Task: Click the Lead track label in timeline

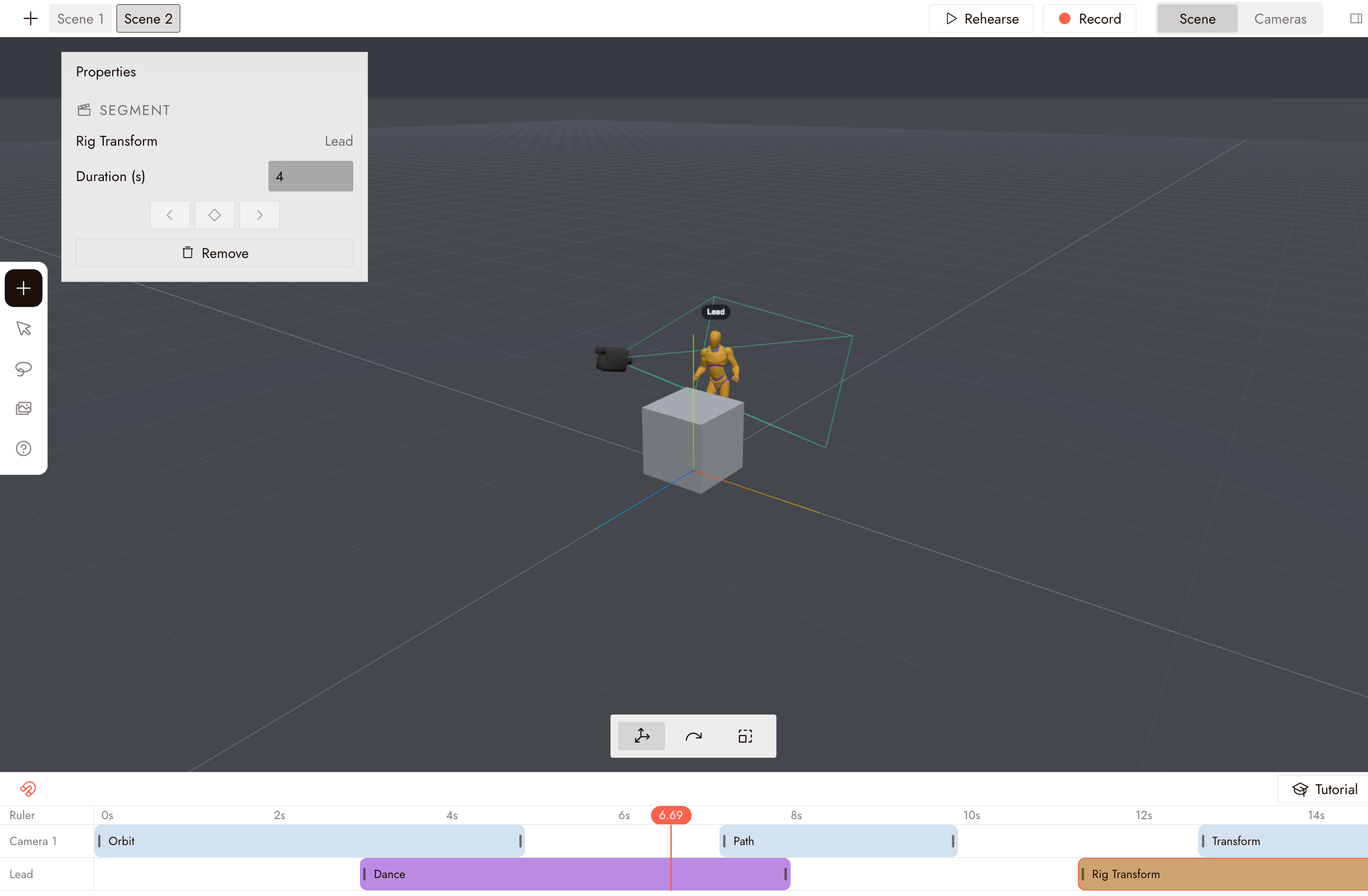Action: click(21, 874)
